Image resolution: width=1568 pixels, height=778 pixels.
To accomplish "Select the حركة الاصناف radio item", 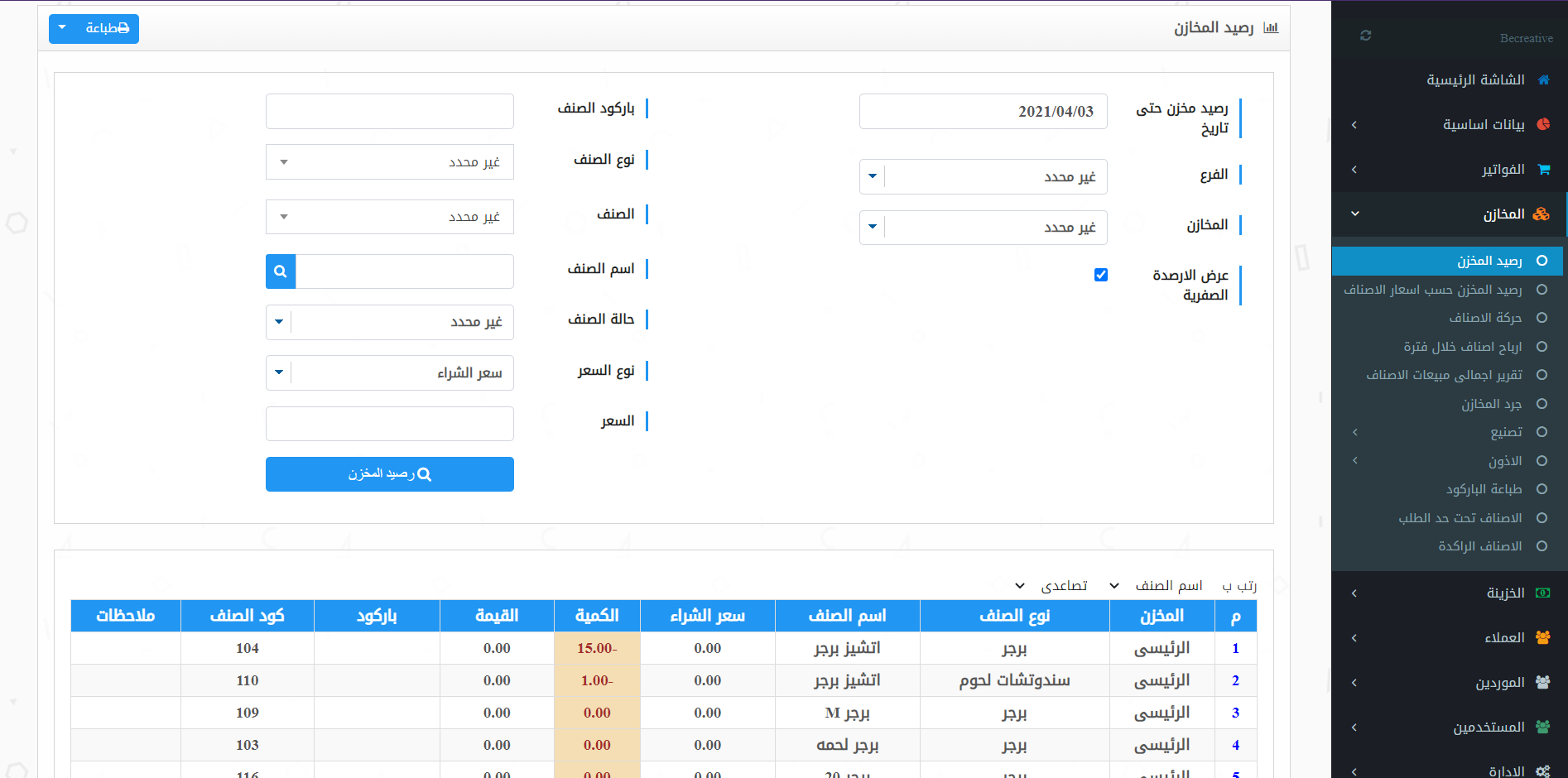I will click(1542, 318).
